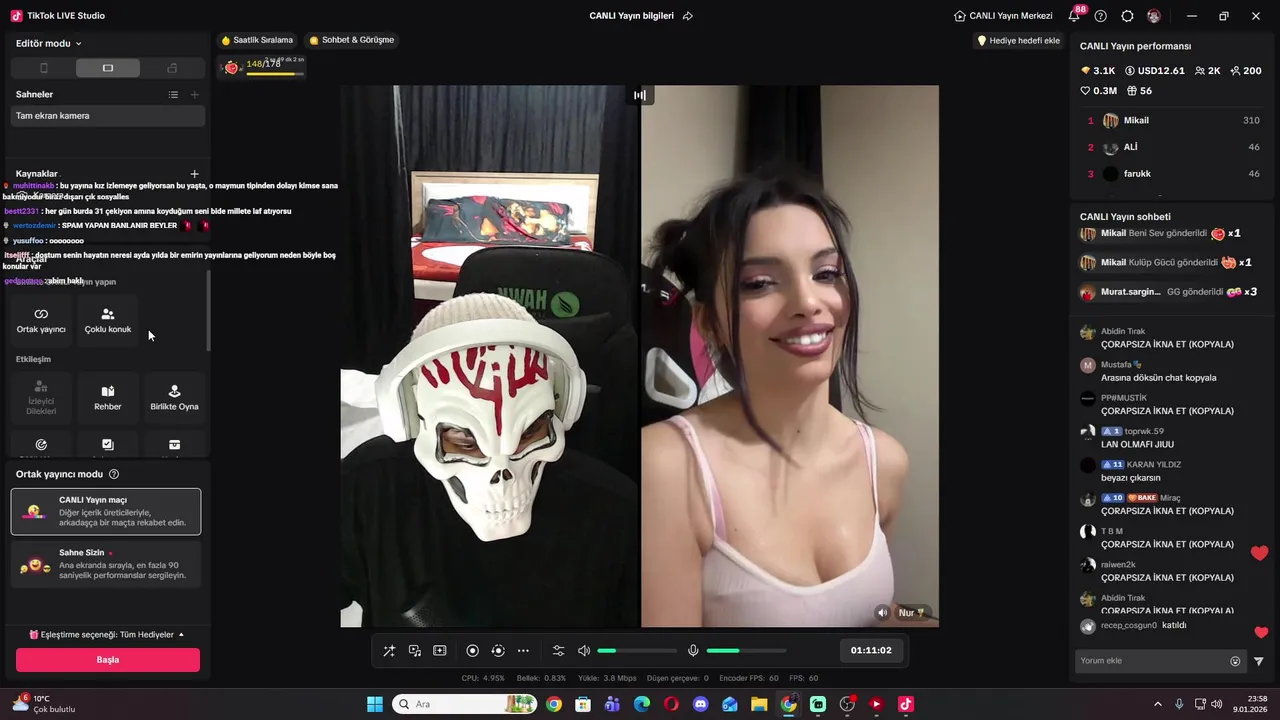The image size is (1280, 720).
Task: Click Hediye hedefi ekle
Action: point(1018,41)
